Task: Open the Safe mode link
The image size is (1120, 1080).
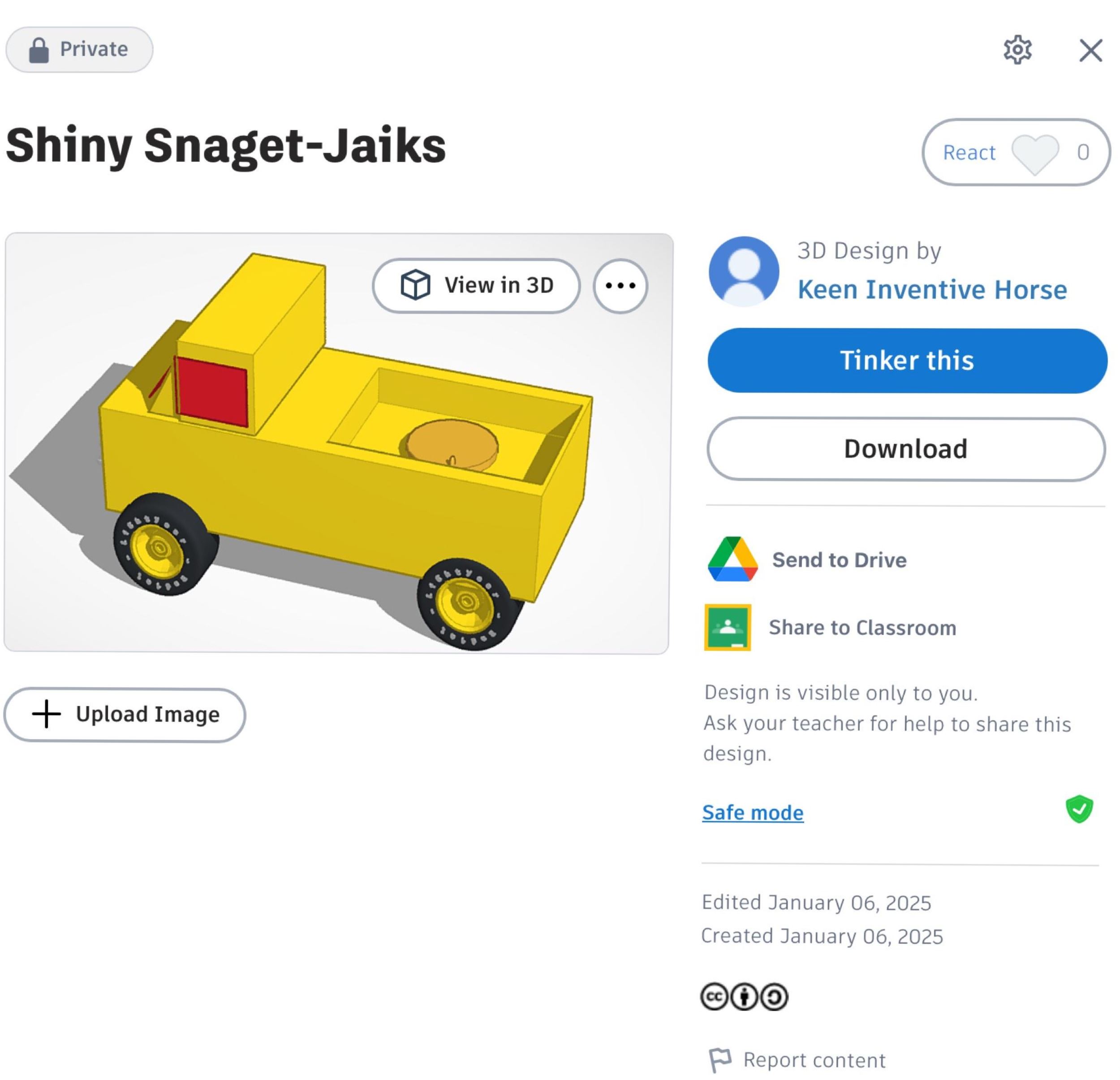Action: tap(753, 813)
